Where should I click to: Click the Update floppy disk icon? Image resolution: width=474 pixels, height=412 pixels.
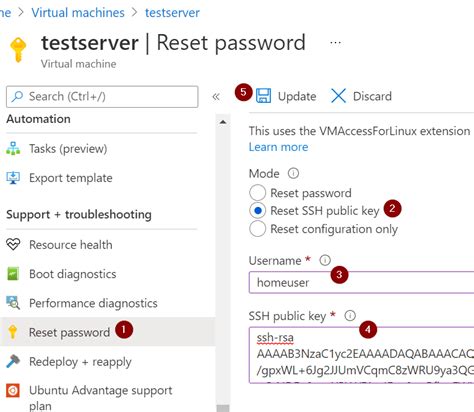click(263, 96)
